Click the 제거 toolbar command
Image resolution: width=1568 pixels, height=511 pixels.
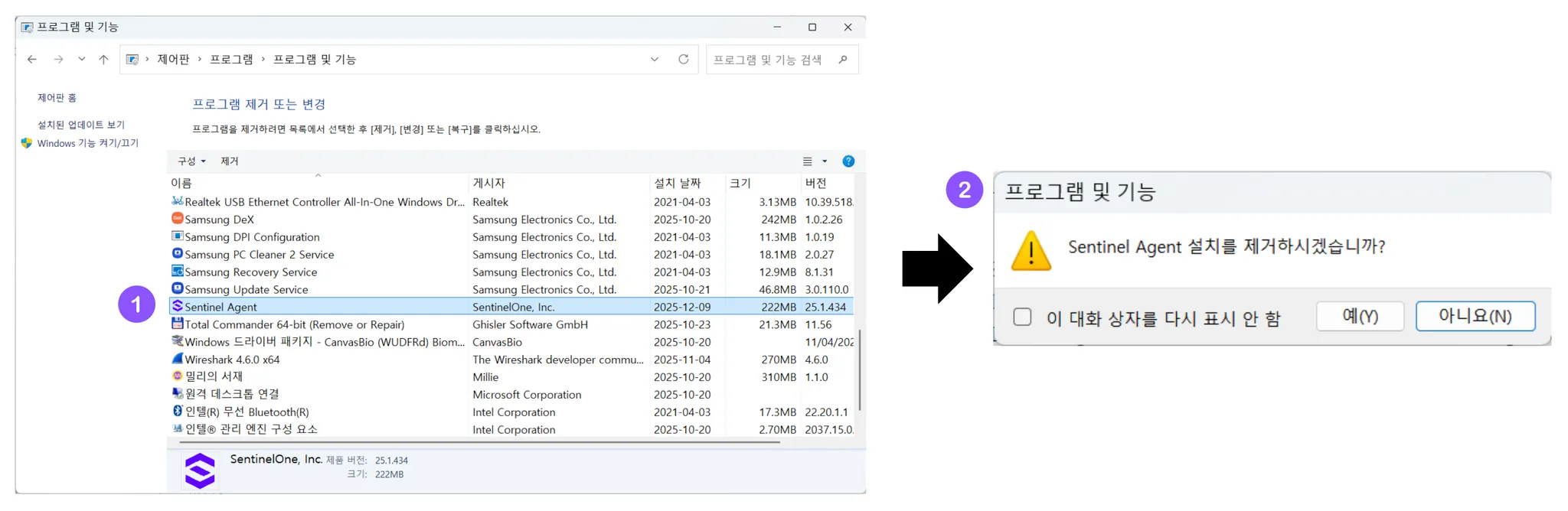[x=230, y=161]
